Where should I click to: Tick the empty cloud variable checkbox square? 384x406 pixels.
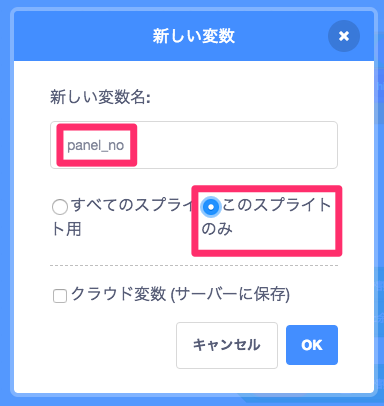60,296
